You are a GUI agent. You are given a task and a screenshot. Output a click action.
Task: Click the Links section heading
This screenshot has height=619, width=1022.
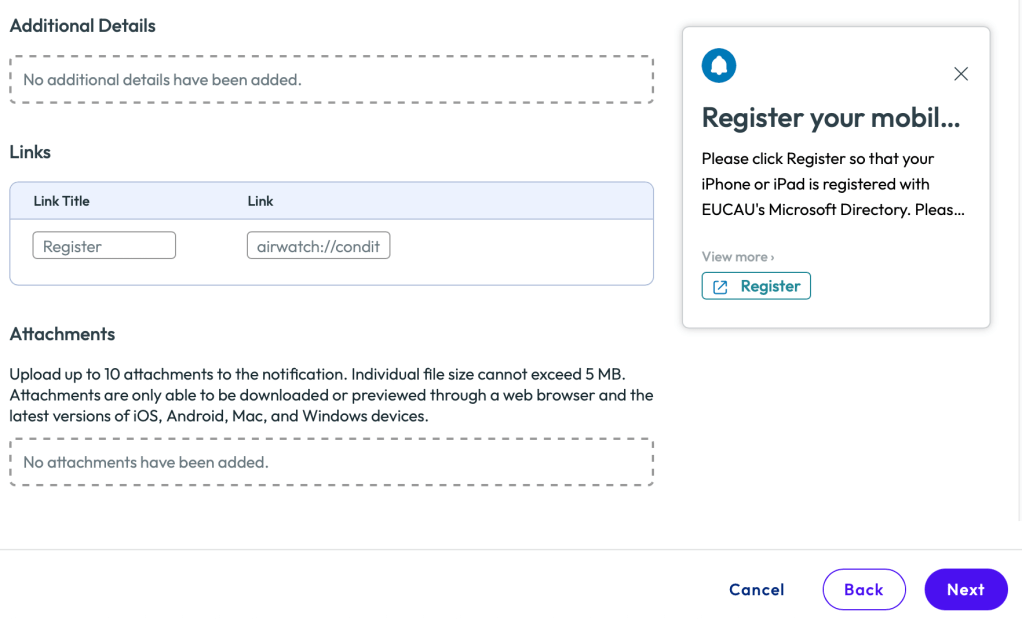point(30,152)
